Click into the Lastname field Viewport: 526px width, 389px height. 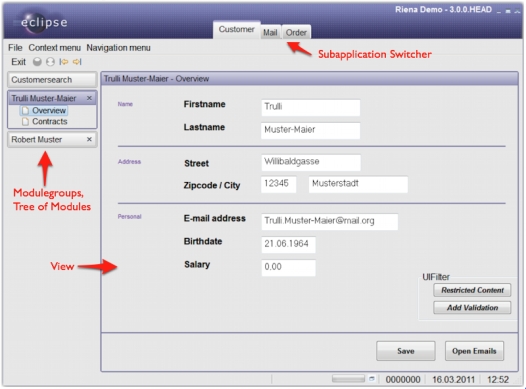point(311,130)
